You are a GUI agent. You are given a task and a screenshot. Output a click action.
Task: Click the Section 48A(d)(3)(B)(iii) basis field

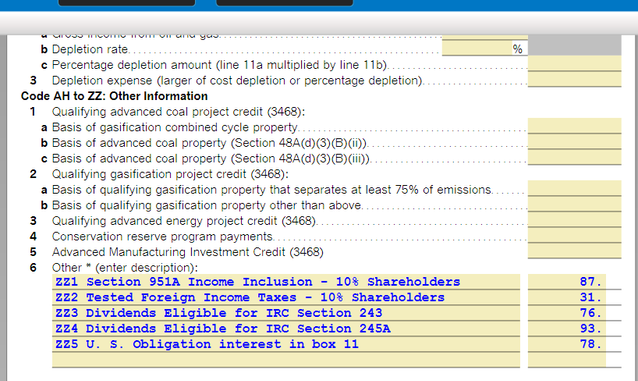click(x=575, y=157)
